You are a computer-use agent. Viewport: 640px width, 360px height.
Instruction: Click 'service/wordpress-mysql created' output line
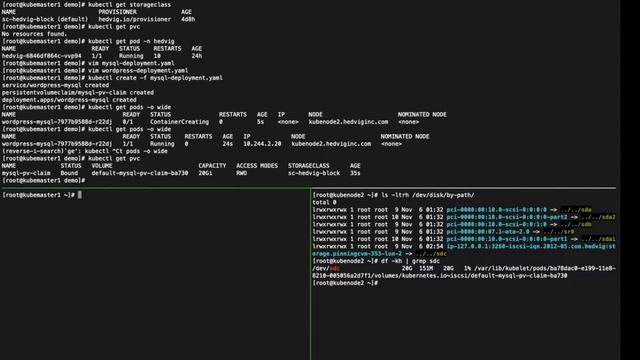pos(56,85)
